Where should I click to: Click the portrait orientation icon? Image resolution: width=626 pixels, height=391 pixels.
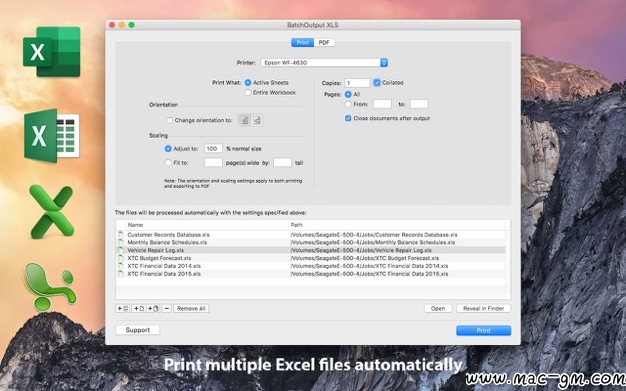(245, 120)
